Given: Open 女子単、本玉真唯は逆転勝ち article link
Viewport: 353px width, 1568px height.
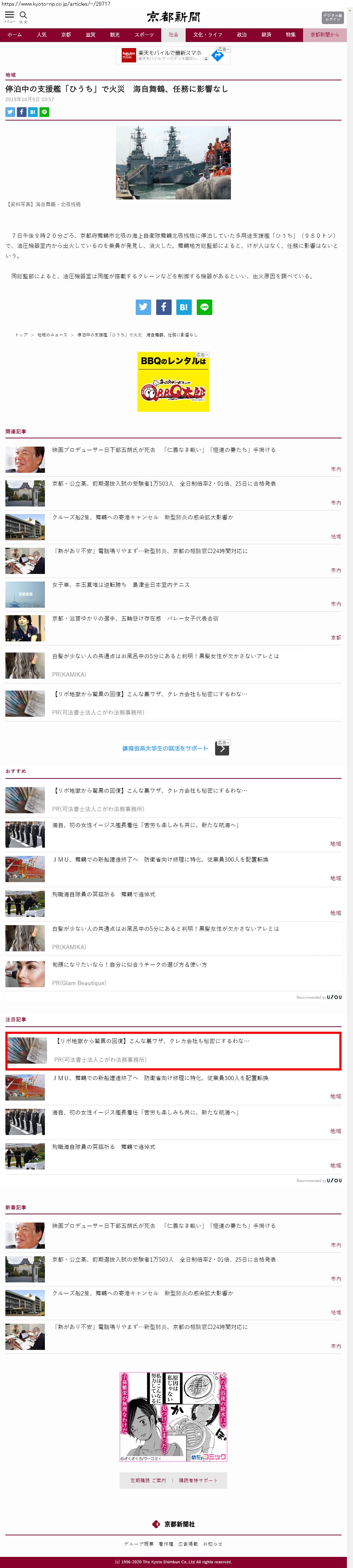Looking at the screenshot, I should [121, 585].
